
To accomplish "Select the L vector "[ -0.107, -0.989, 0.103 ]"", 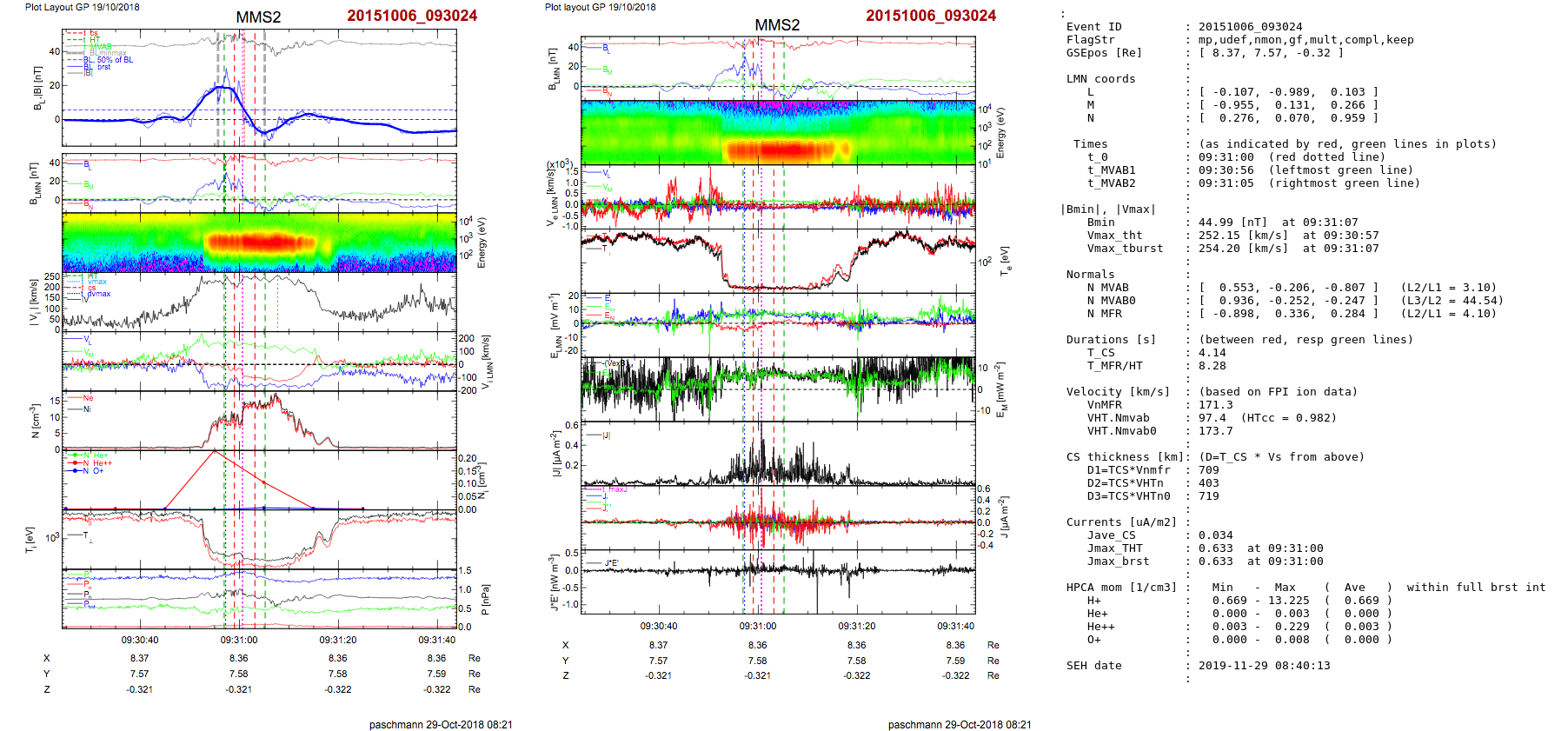I will click(1288, 92).
